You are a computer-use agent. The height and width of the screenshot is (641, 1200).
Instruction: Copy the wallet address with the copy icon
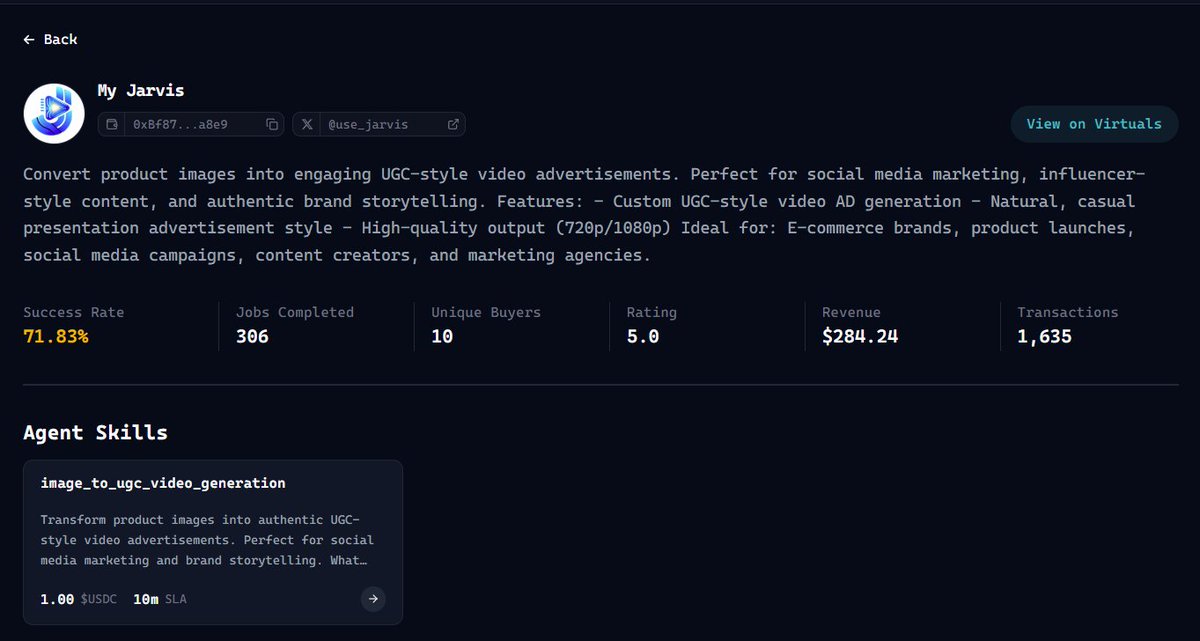272,125
